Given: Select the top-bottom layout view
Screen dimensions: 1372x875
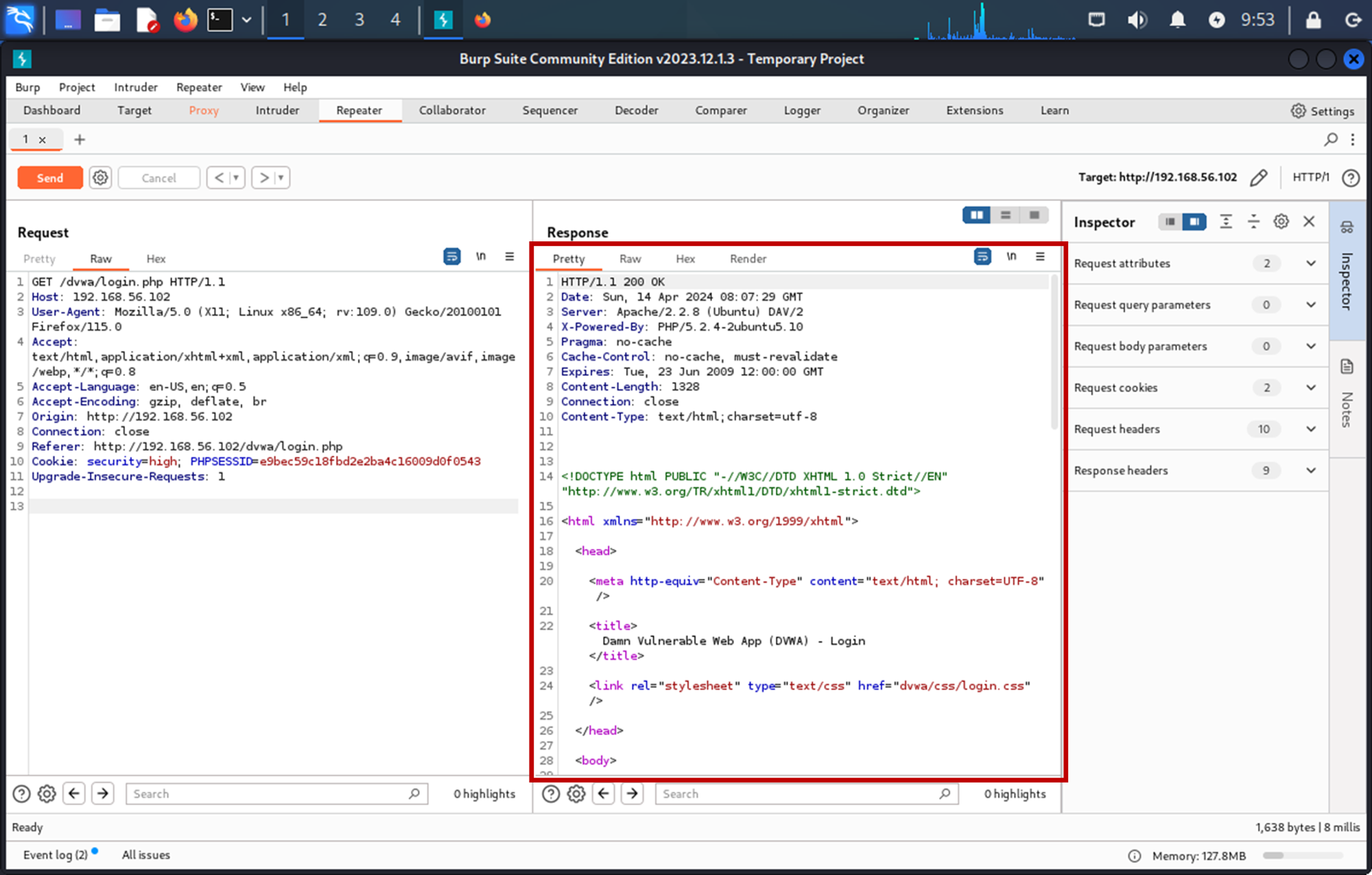Looking at the screenshot, I should point(1006,215).
